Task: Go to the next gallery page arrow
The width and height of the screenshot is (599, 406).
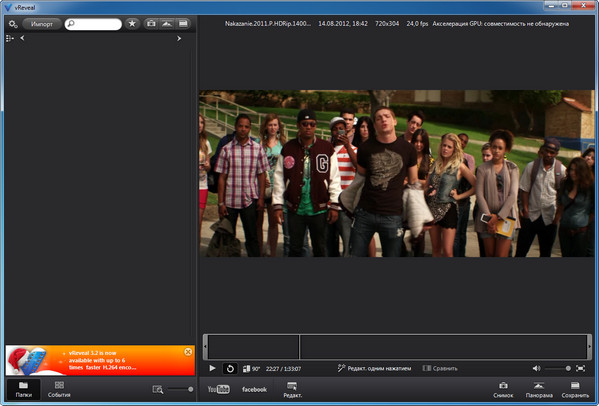Action: [179, 38]
